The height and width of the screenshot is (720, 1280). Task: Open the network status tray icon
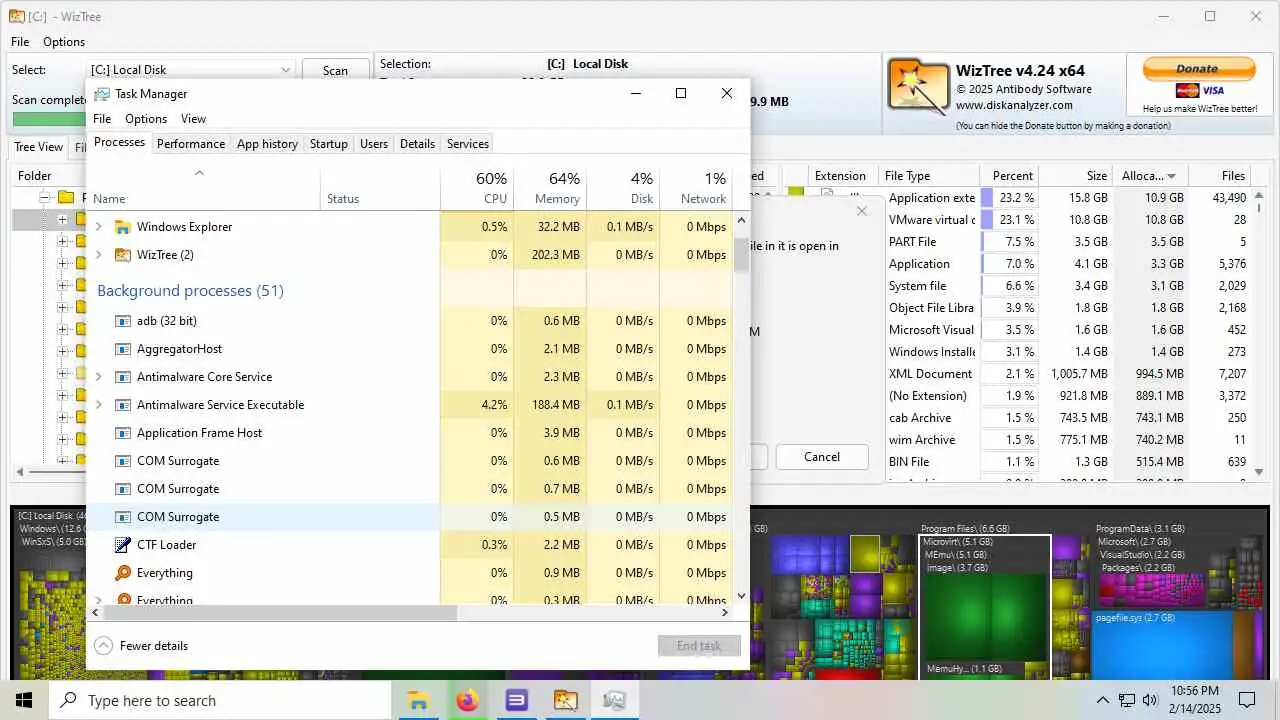pos(1127,700)
